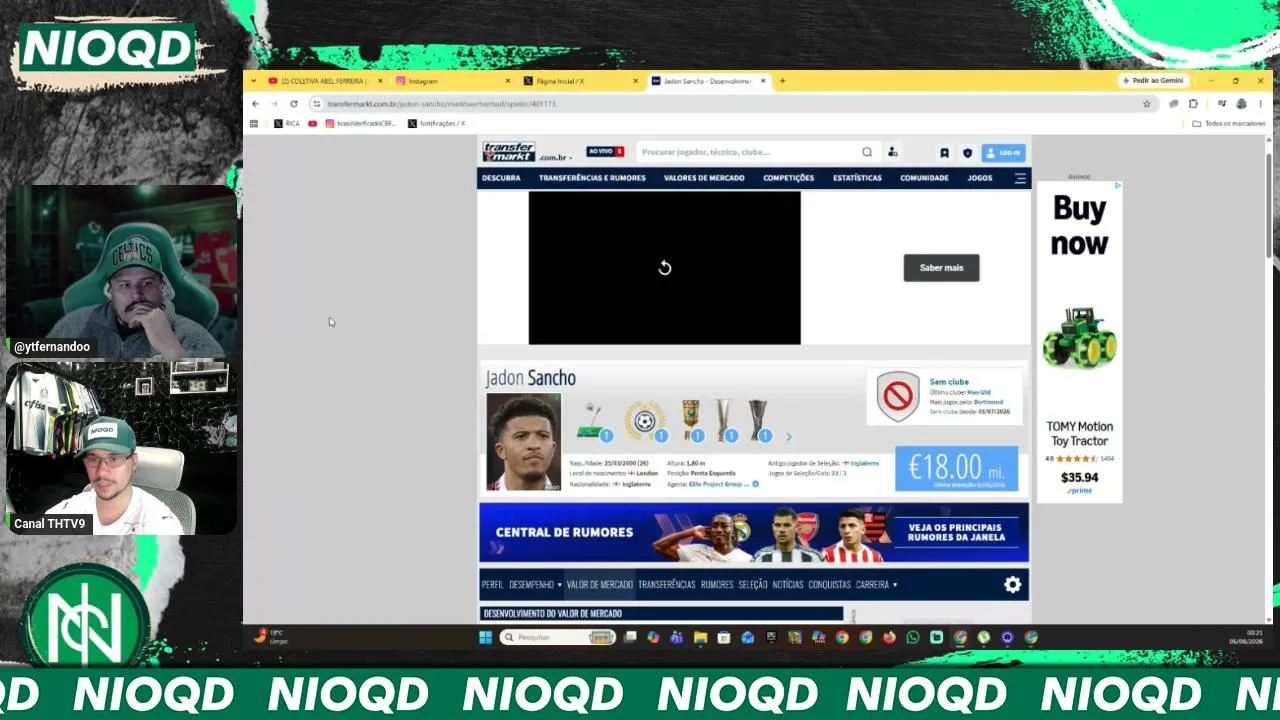Viewport: 1280px width, 720px height.
Task: Click the Sem clube link
Action: 949,382
